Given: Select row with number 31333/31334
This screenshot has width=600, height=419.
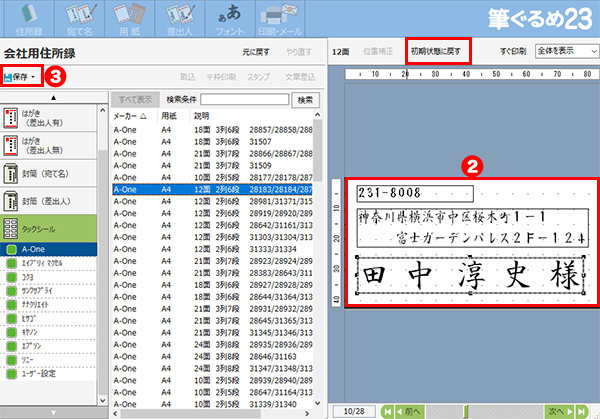Looking at the screenshot, I should coord(212,249).
